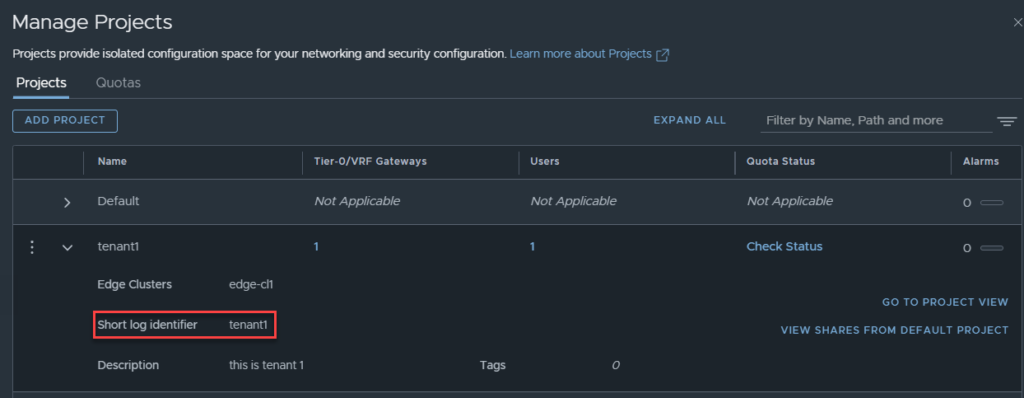Image resolution: width=1024 pixels, height=398 pixels.
Task: Open tenant1 users count link
Action: pyautogui.click(x=532, y=247)
